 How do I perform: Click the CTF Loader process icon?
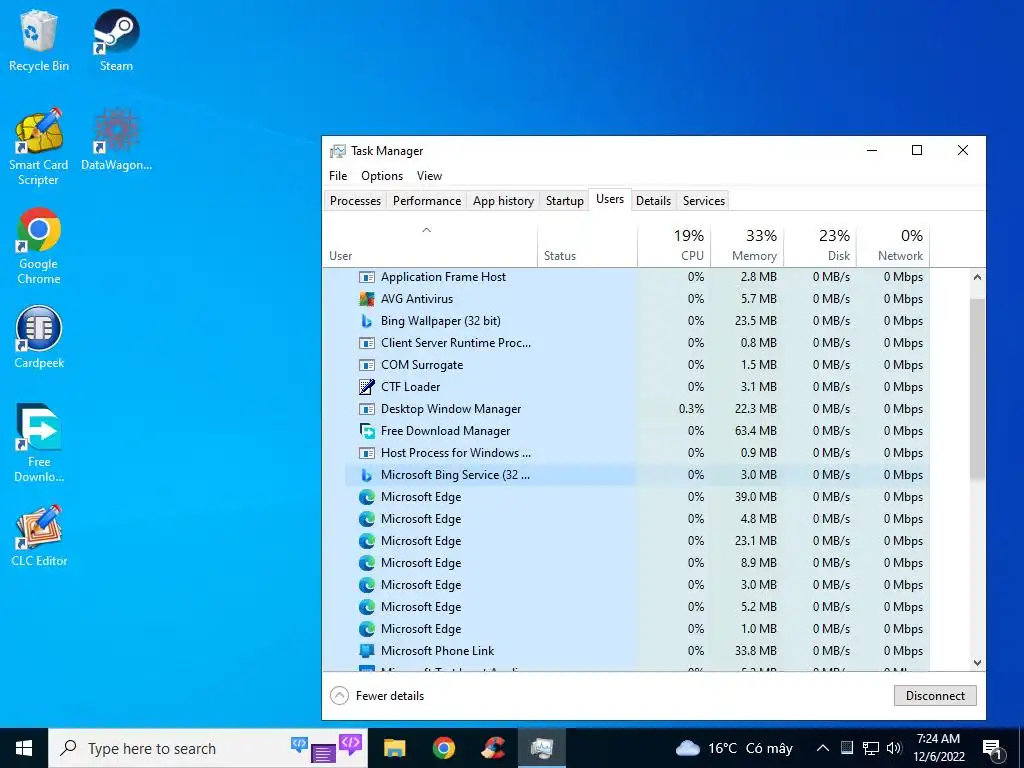pos(367,387)
